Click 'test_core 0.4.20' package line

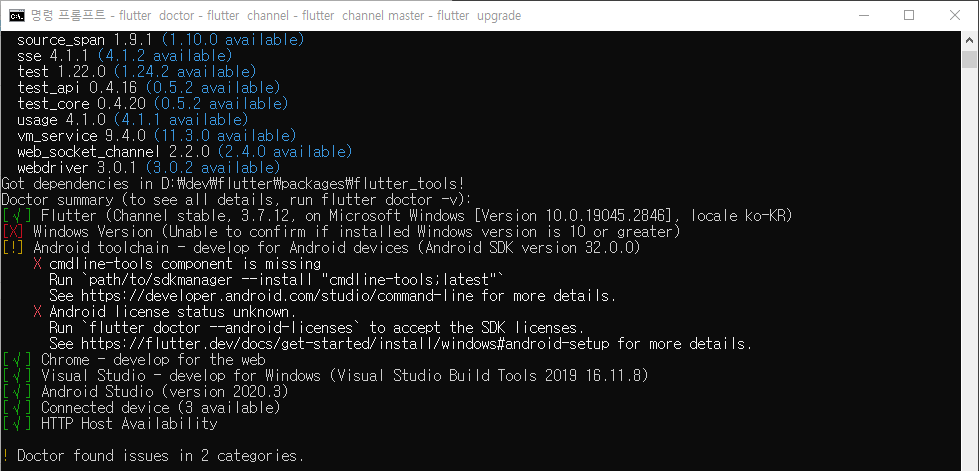pos(152,104)
